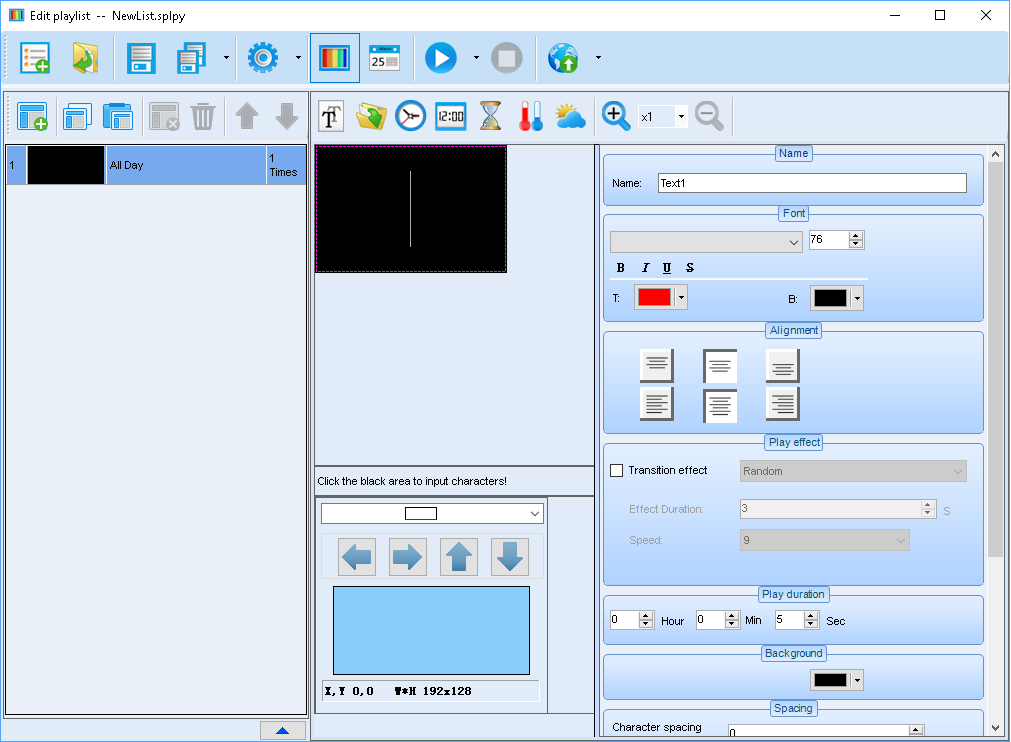Open dropdown arrow next to settings gear

(299, 58)
